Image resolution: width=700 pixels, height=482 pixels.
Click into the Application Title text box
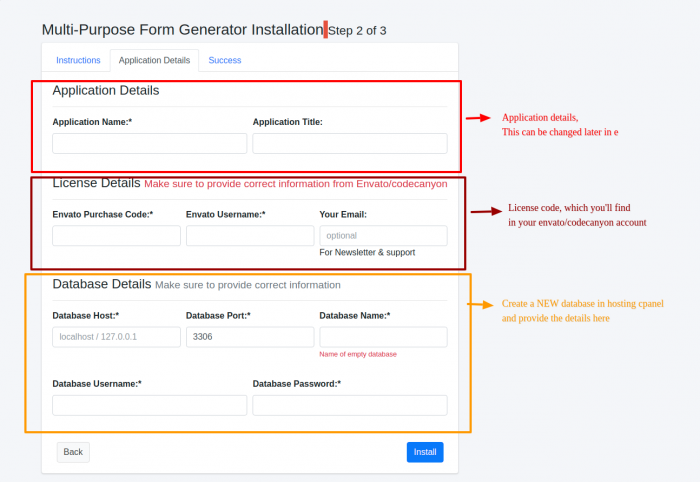(349, 144)
